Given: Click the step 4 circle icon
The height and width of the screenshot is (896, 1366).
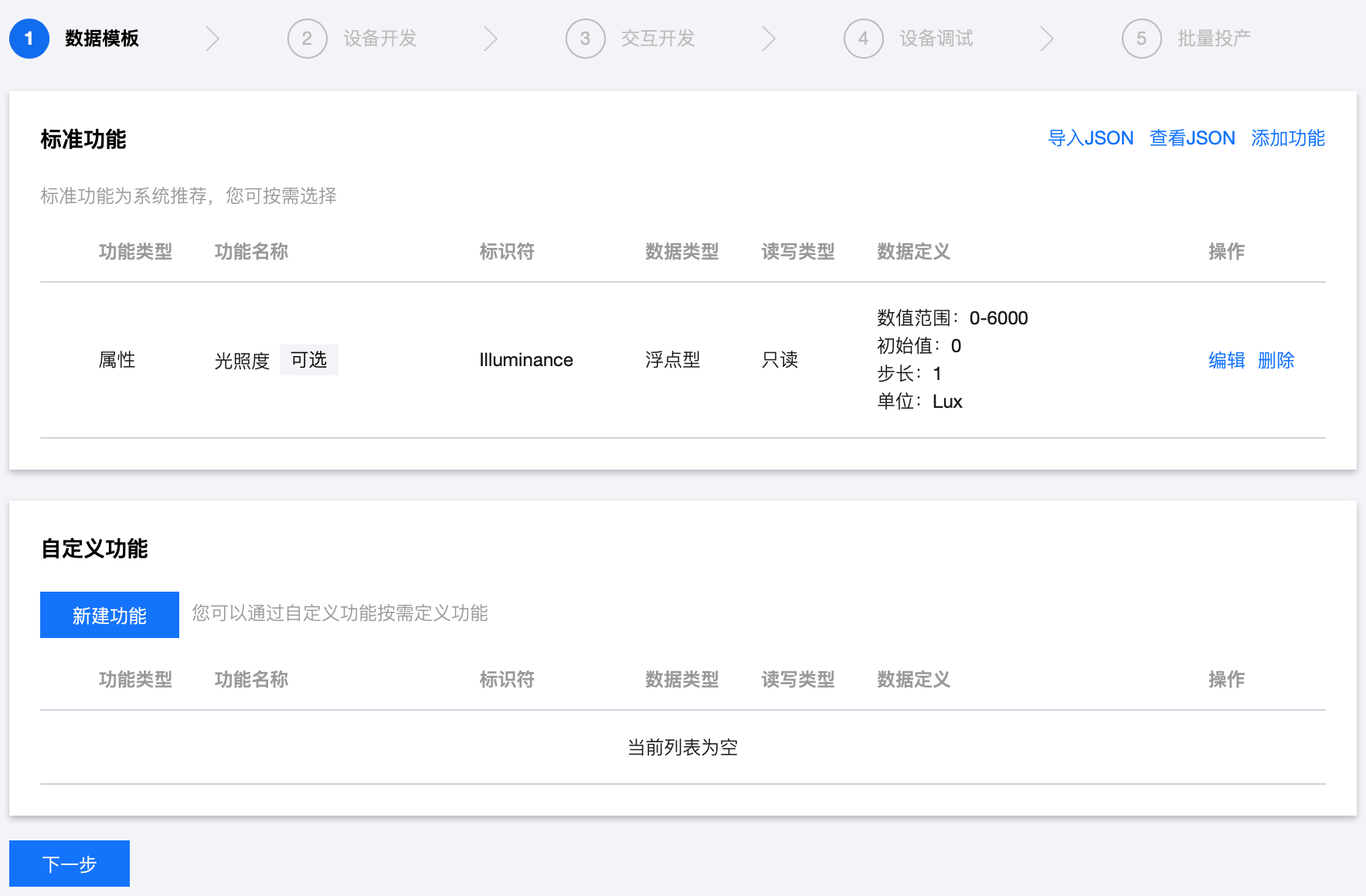Looking at the screenshot, I should click(x=863, y=39).
